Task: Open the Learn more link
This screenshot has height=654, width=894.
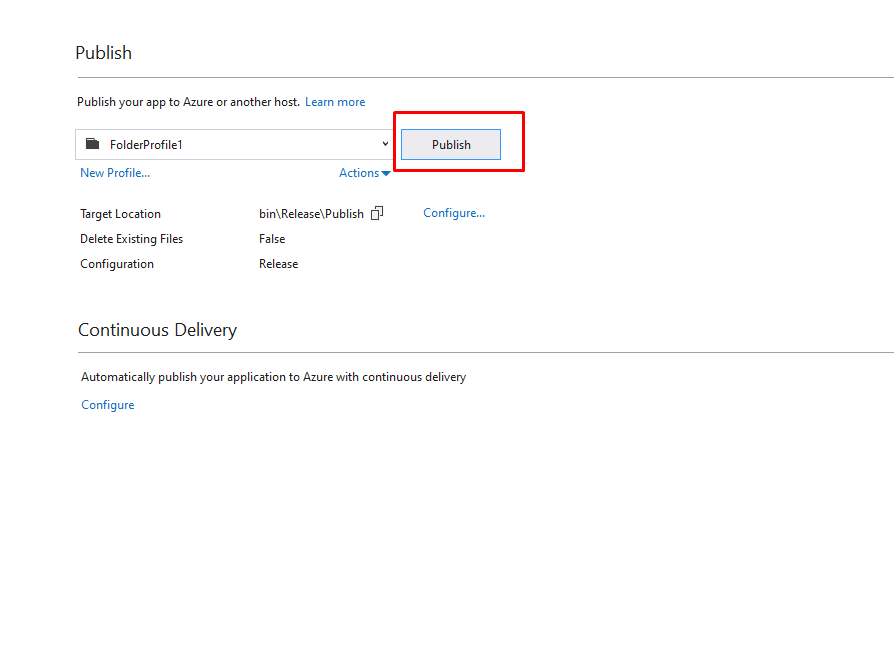Action: point(335,102)
